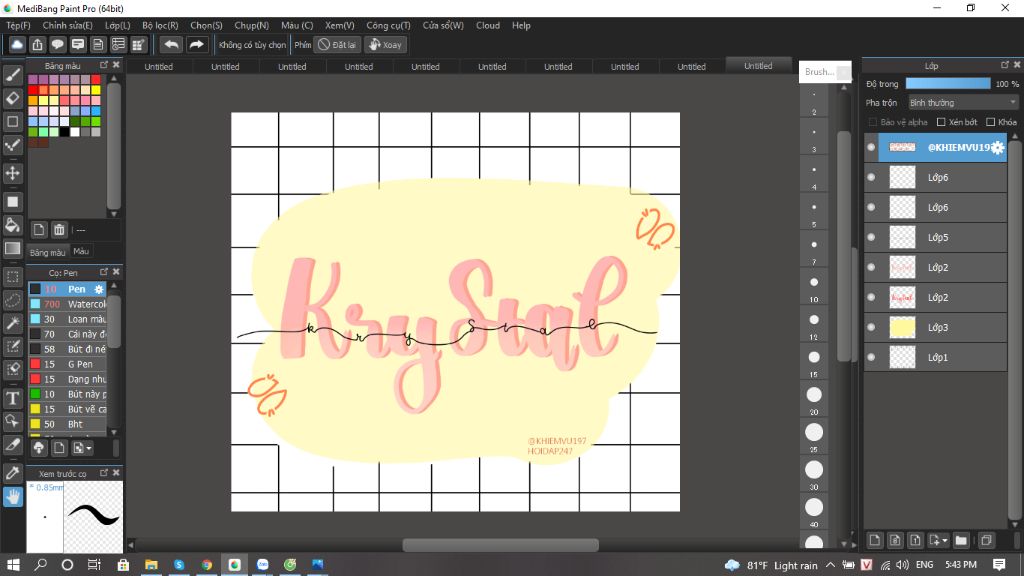
Task: Select the Brush tool in left toolbar
Action: click(12, 75)
